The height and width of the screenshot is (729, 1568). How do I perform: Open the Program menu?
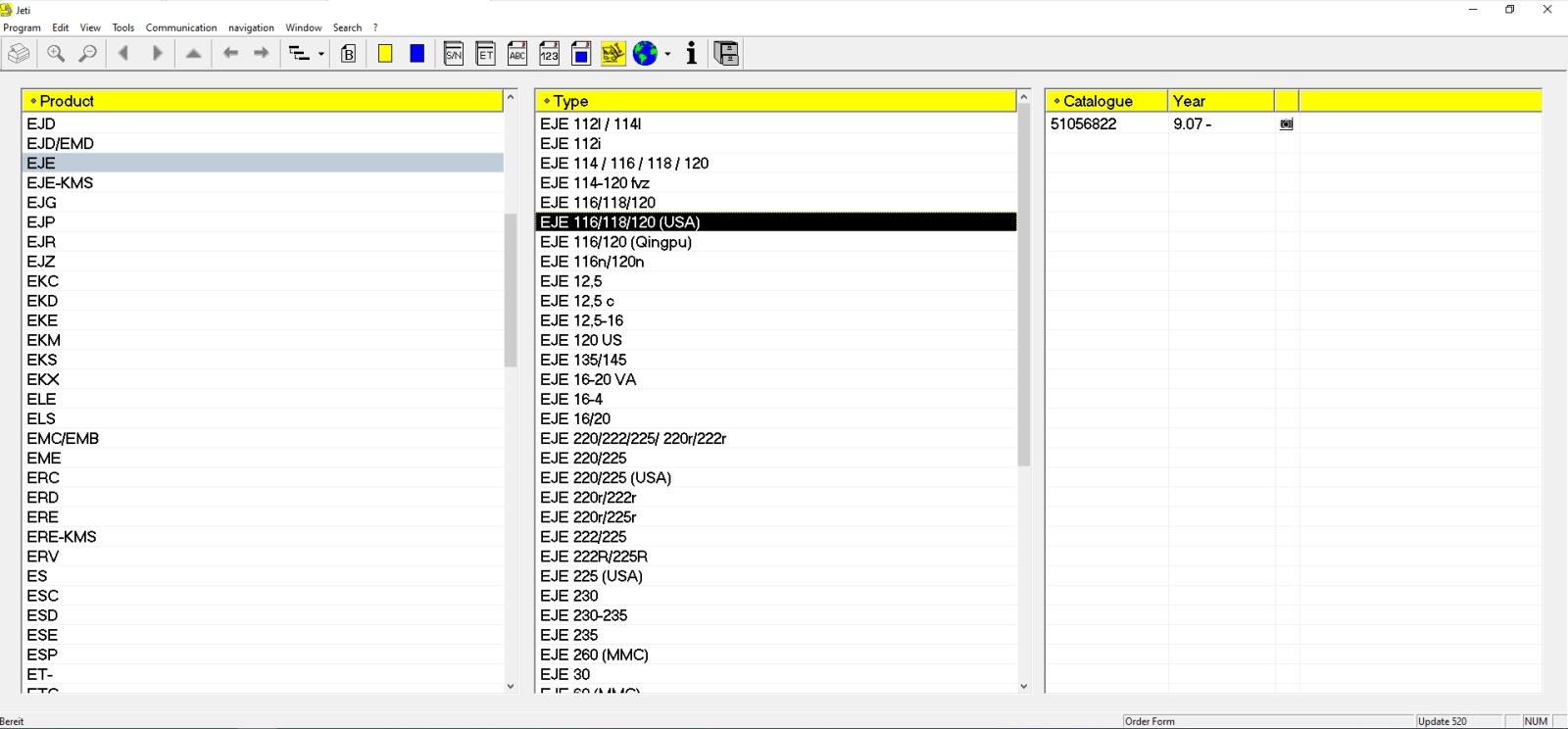pyautogui.click(x=22, y=27)
